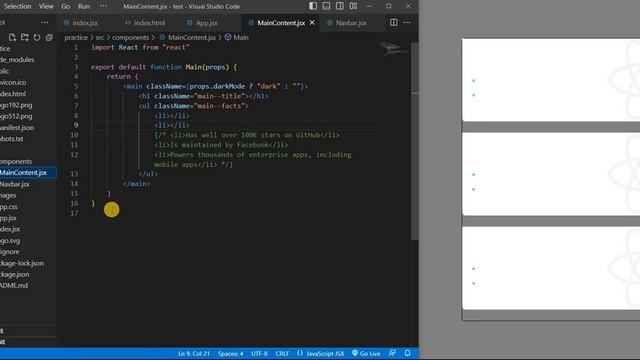The height and width of the screenshot is (360, 640).
Task: Open logo192.png in the Explorer tree
Action: [x=28, y=105]
